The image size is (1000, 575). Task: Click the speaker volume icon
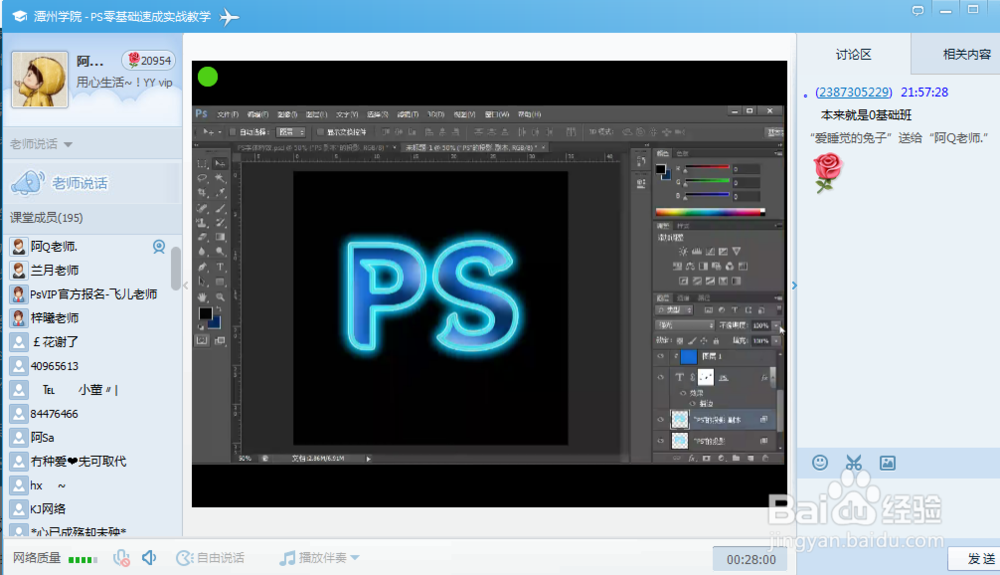pyautogui.click(x=149, y=558)
